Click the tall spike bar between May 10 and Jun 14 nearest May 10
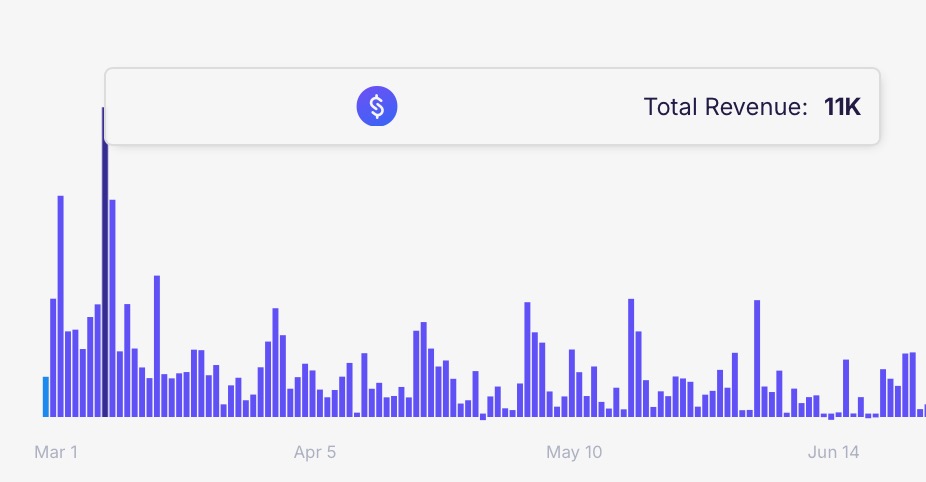 point(631,358)
